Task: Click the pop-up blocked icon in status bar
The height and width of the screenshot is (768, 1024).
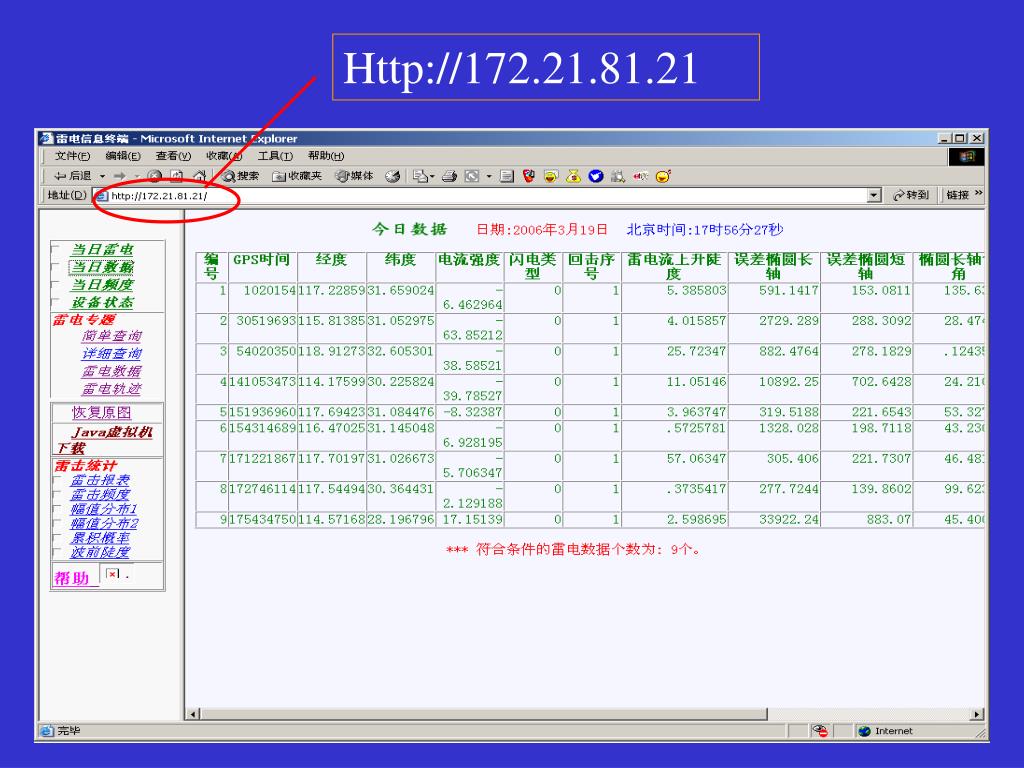Action: (x=820, y=731)
